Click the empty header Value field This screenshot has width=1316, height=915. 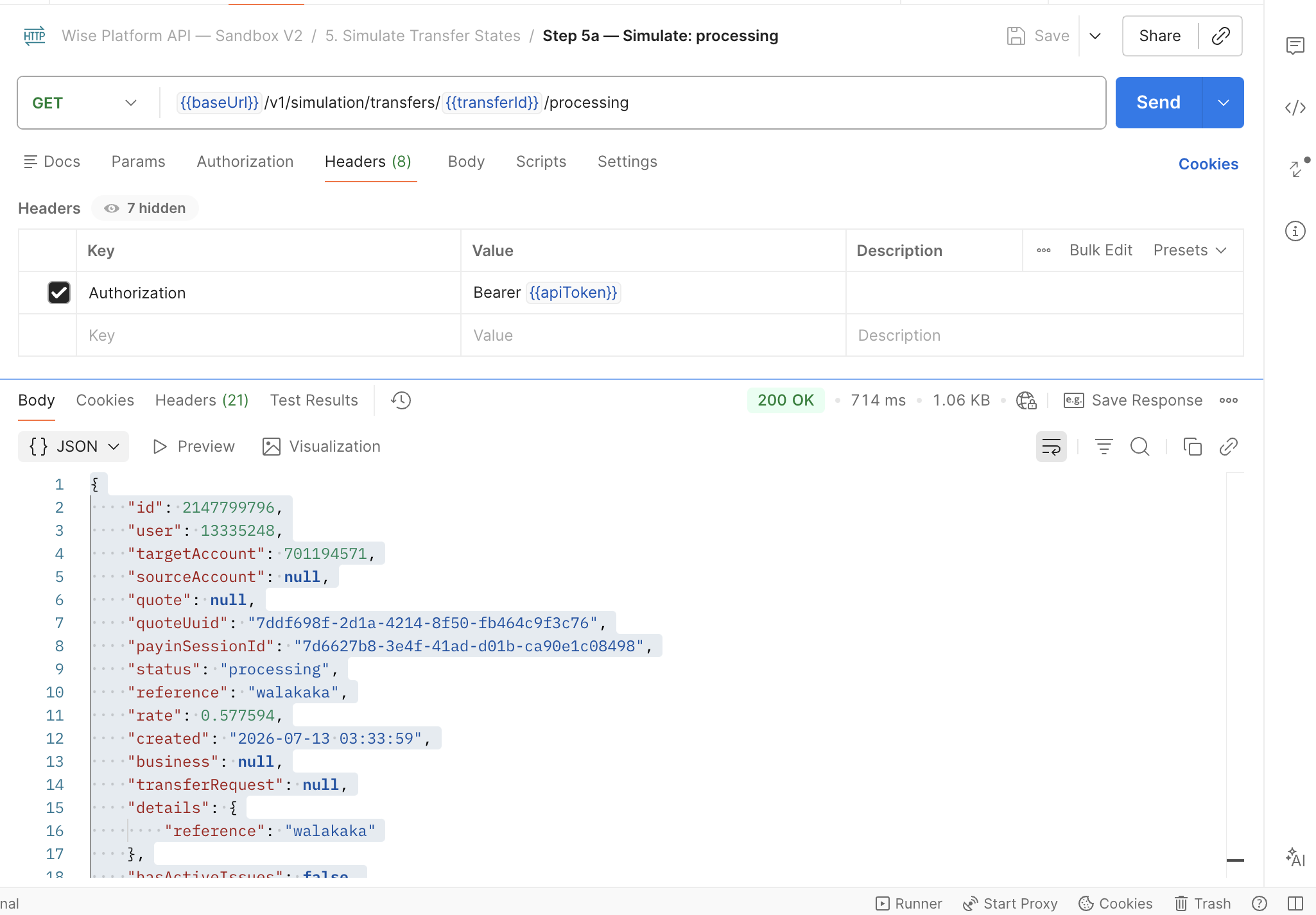pos(653,335)
